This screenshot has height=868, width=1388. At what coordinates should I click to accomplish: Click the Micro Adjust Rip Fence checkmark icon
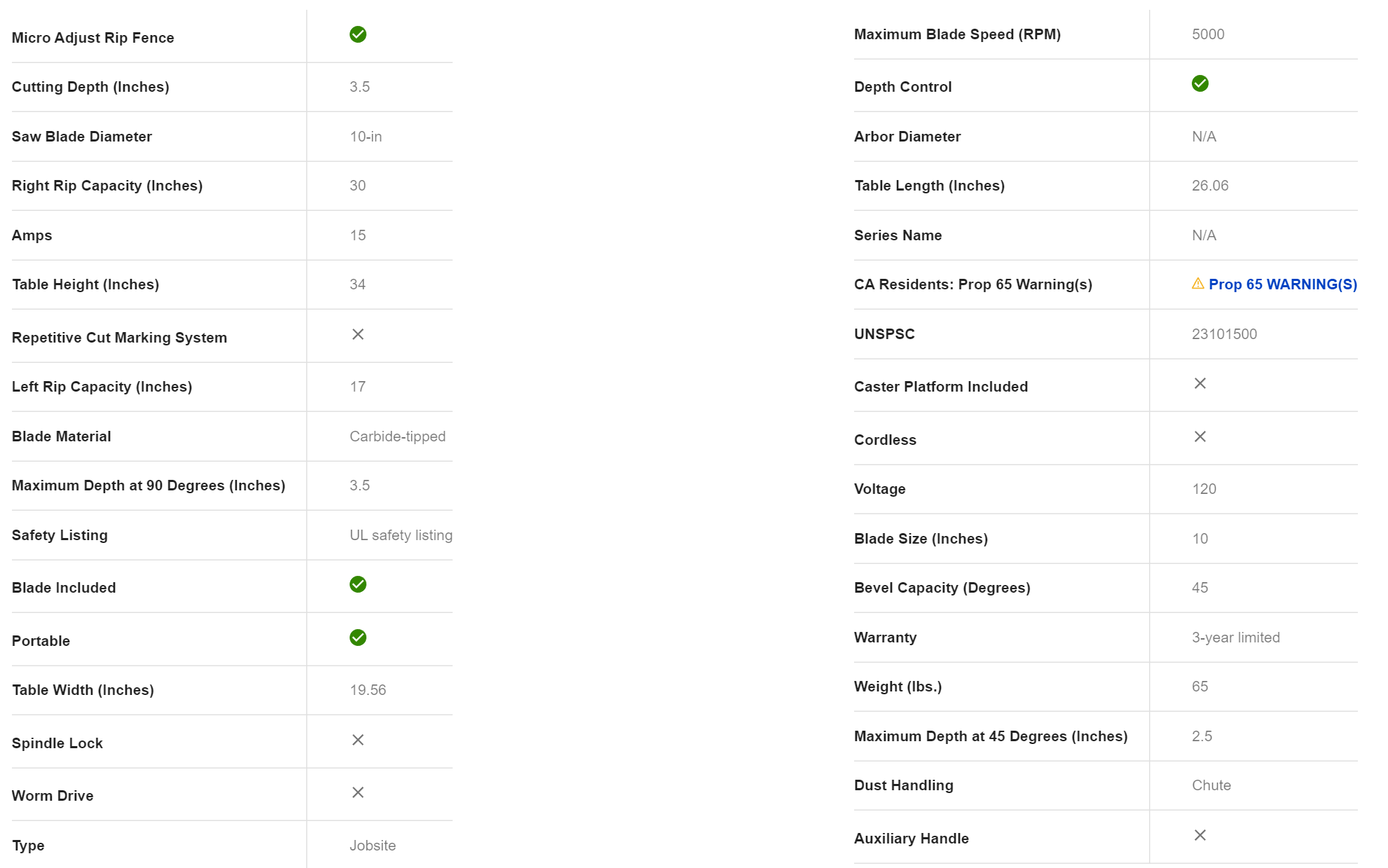click(358, 34)
